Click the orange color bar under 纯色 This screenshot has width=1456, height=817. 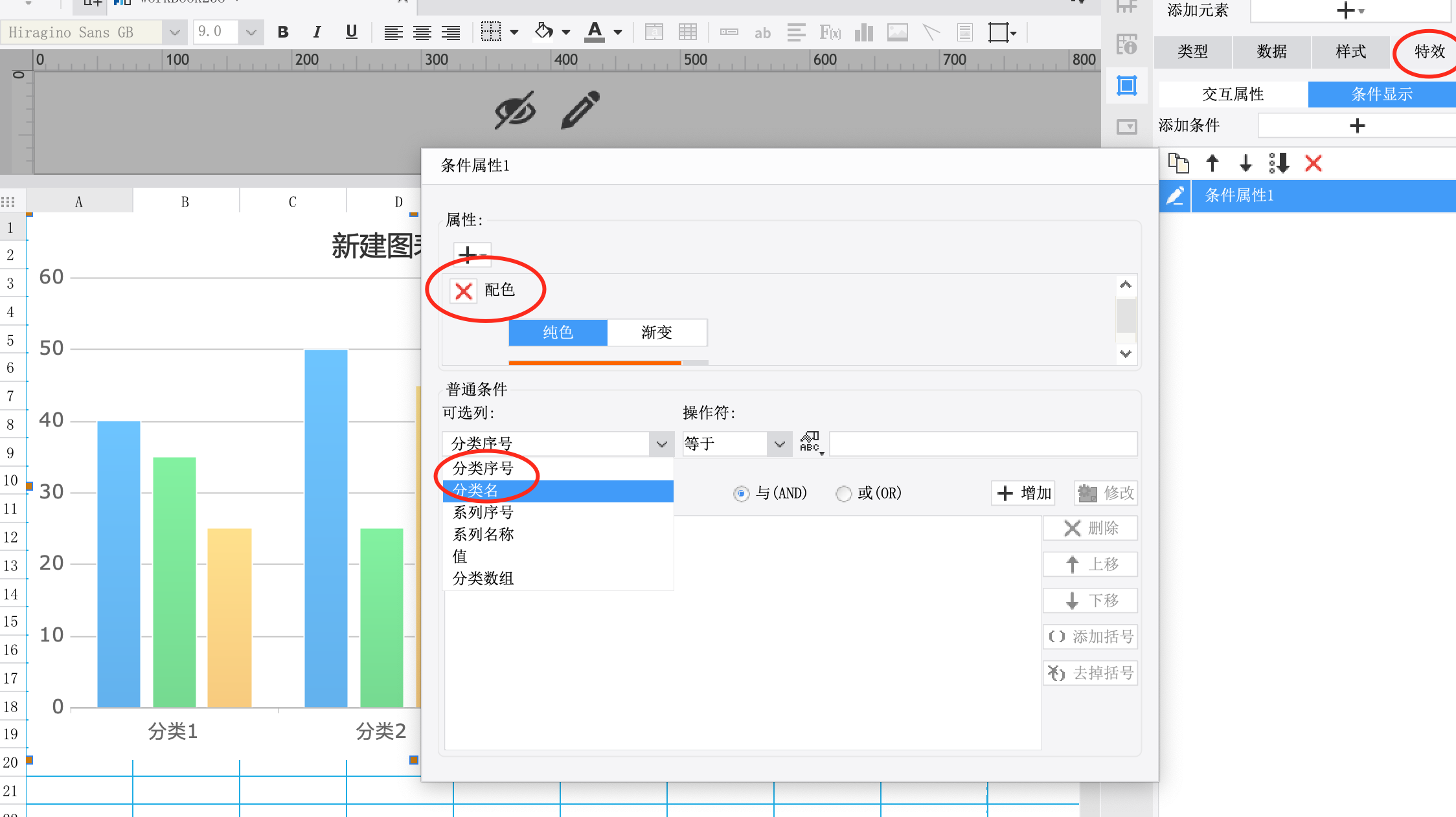pyautogui.click(x=595, y=363)
